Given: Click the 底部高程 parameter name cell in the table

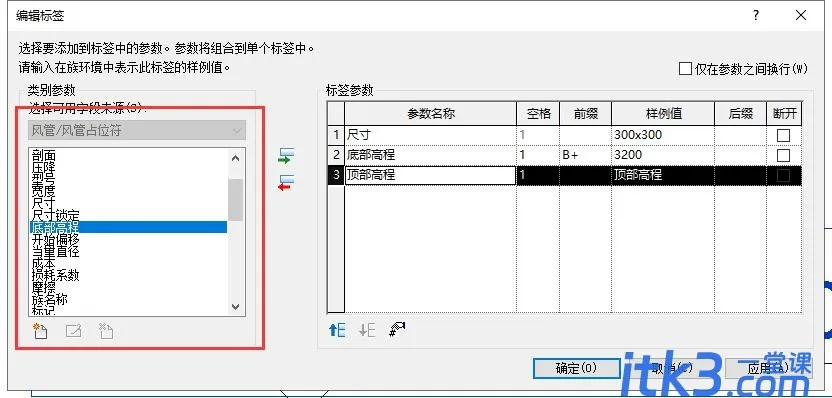Looking at the screenshot, I should point(430,155).
